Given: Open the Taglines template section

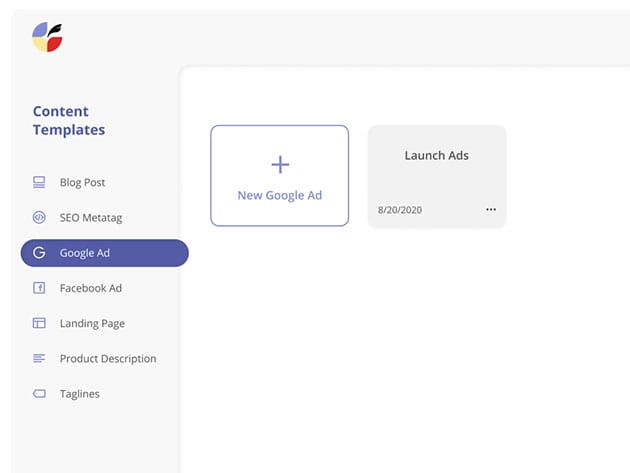Looking at the screenshot, I should tap(80, 394).
